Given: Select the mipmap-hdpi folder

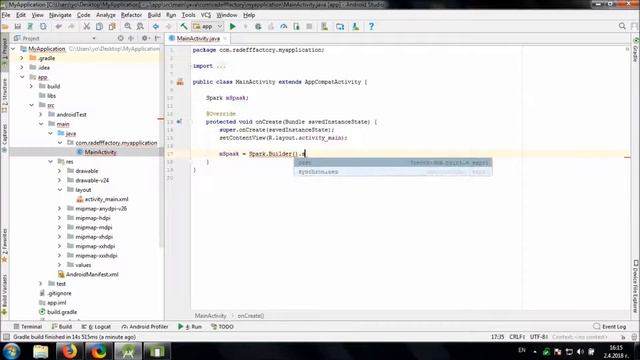Looking at the screenshot, I should [x=93, y=218].
